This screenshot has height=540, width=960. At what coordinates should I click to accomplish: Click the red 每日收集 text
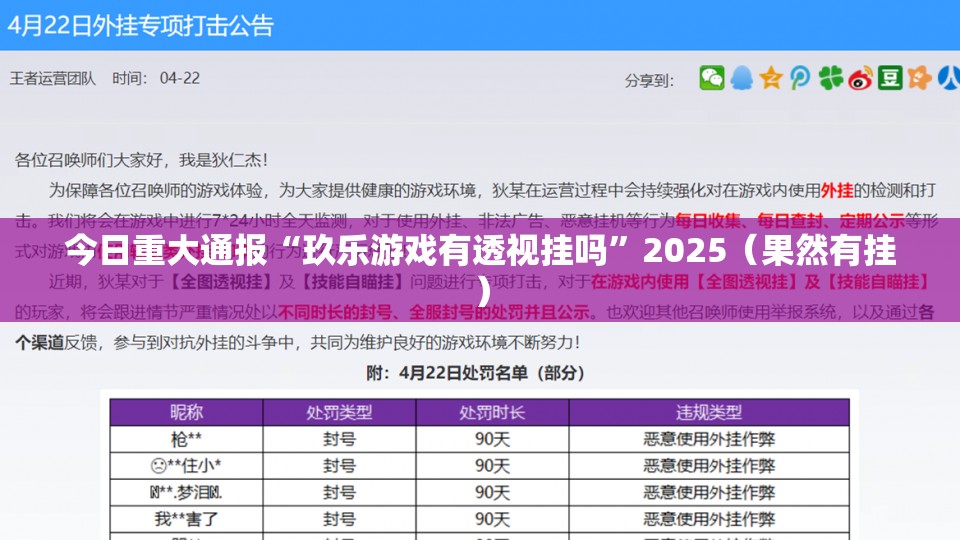pyautogui.click(x=710, y=220)
